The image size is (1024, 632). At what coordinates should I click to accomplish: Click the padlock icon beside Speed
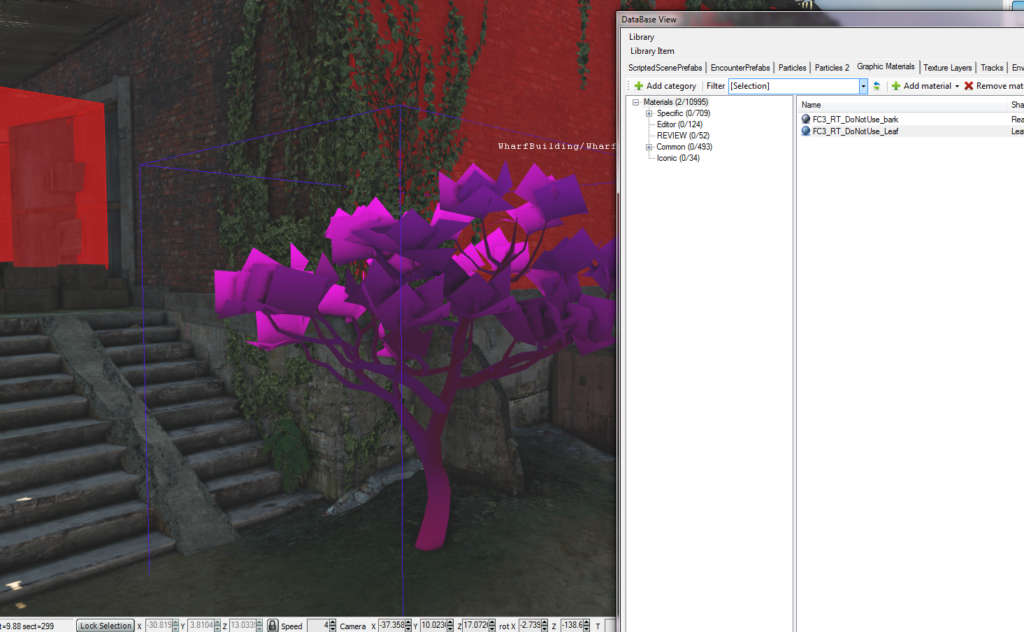click(x=271, y=625)
